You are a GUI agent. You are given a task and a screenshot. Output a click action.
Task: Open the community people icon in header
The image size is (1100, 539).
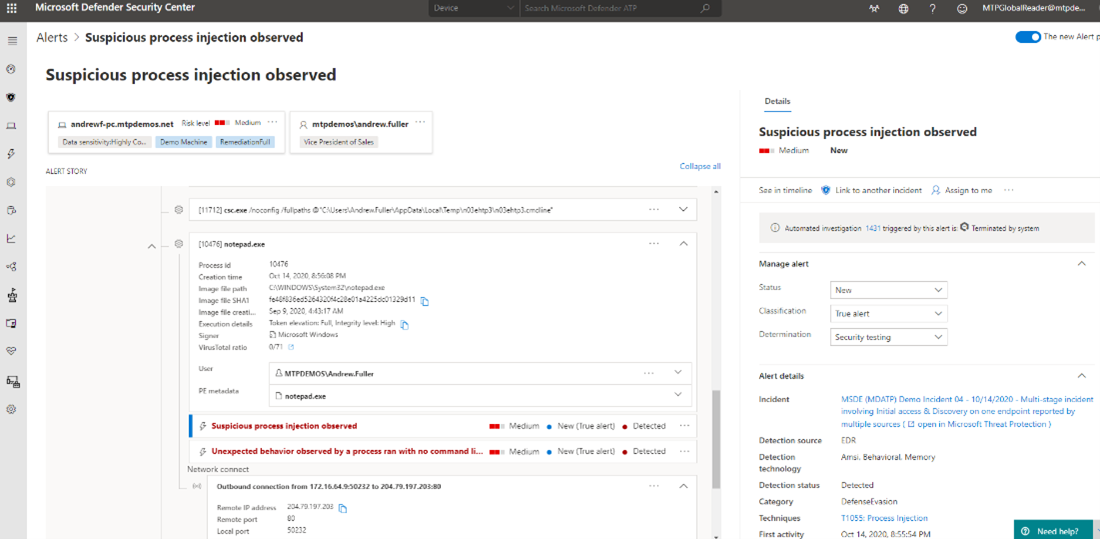(x=874, y=9)
